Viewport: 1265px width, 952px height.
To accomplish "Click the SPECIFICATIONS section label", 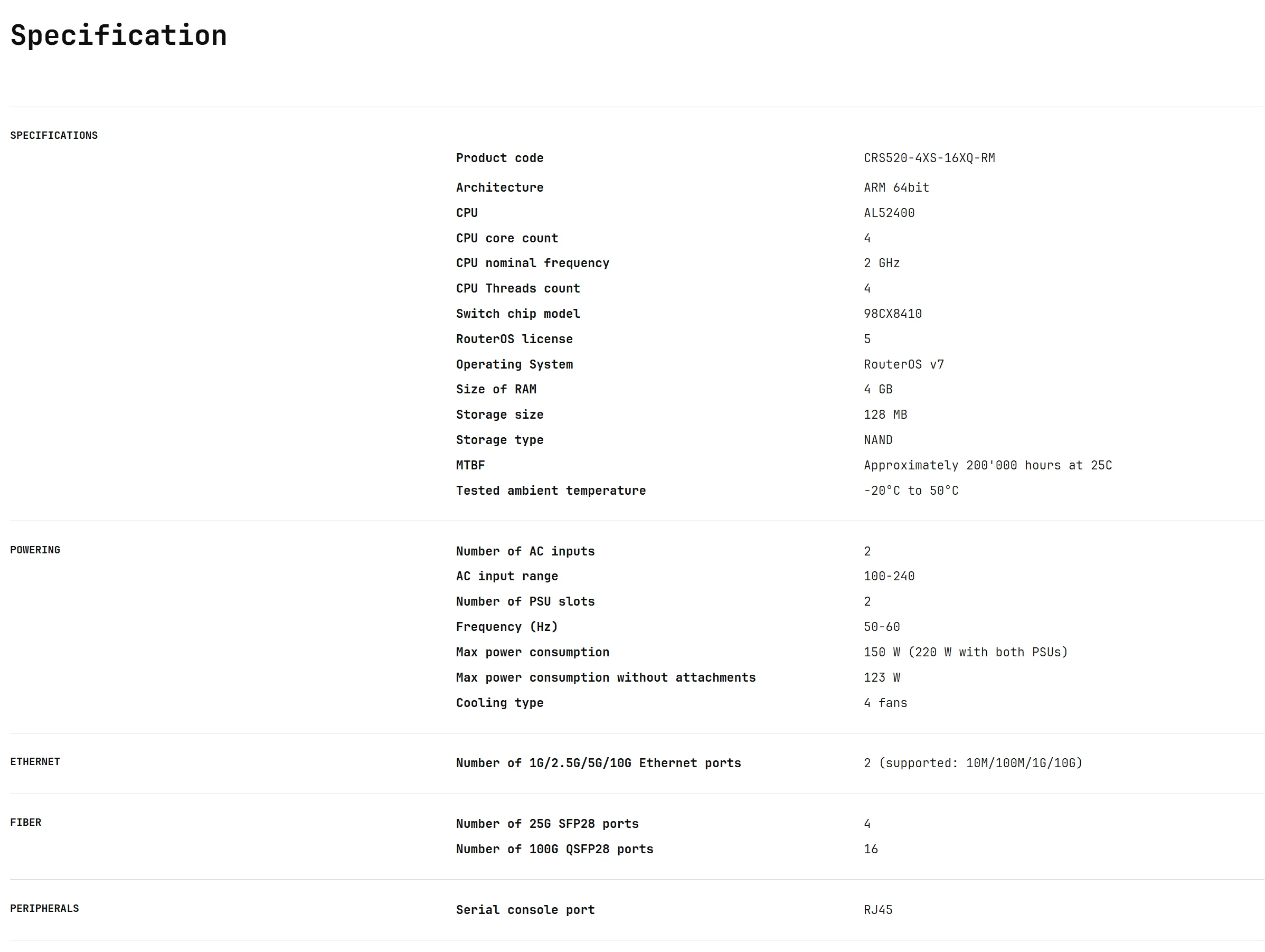I will pyautogui.click(x=54, y=136).
